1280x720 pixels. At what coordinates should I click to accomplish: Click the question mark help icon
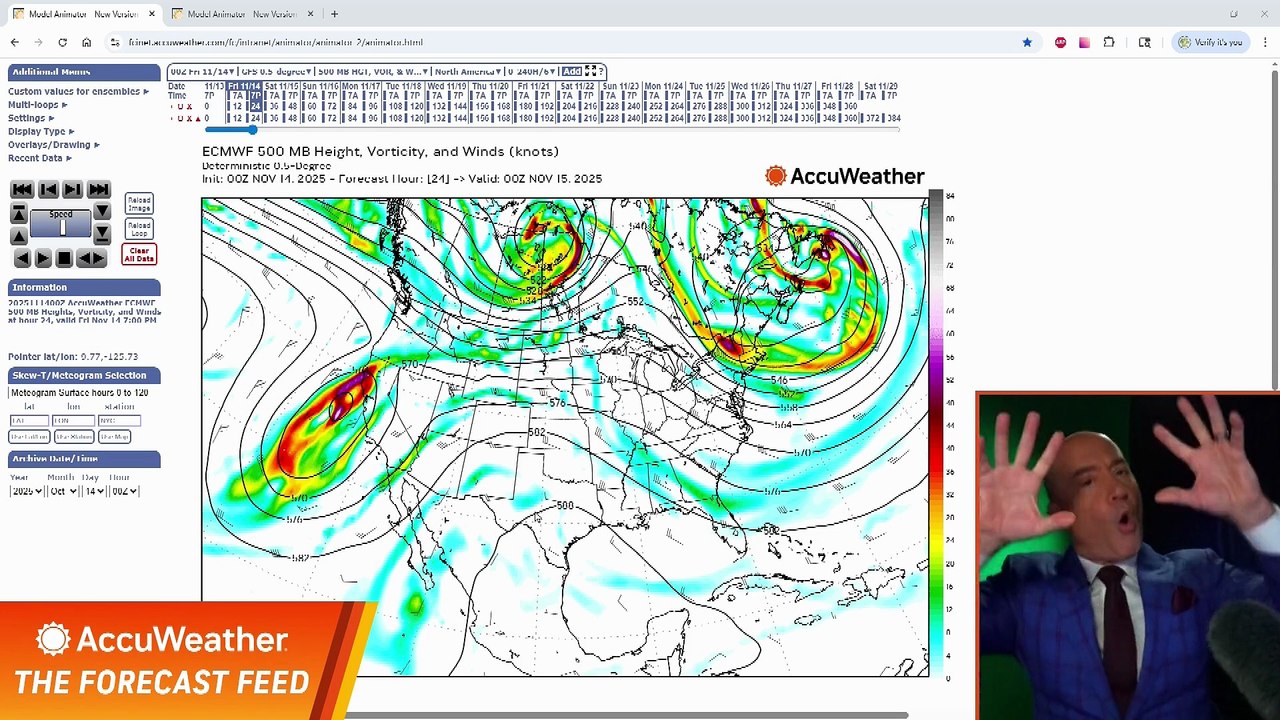601,71
